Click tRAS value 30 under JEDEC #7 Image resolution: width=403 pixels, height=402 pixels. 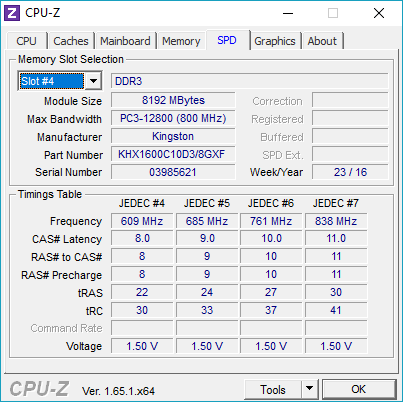point(336,292)
